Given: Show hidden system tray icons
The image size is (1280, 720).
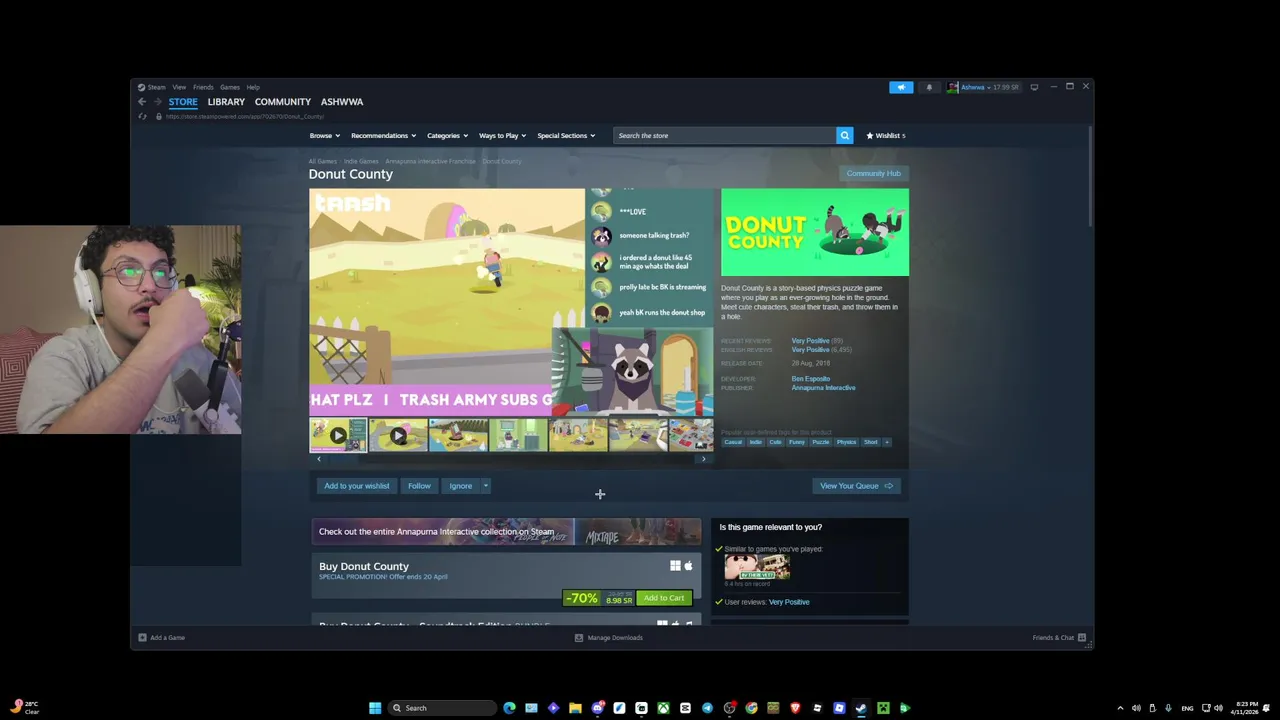Looking at the screenshot, I should [1120, 708].
